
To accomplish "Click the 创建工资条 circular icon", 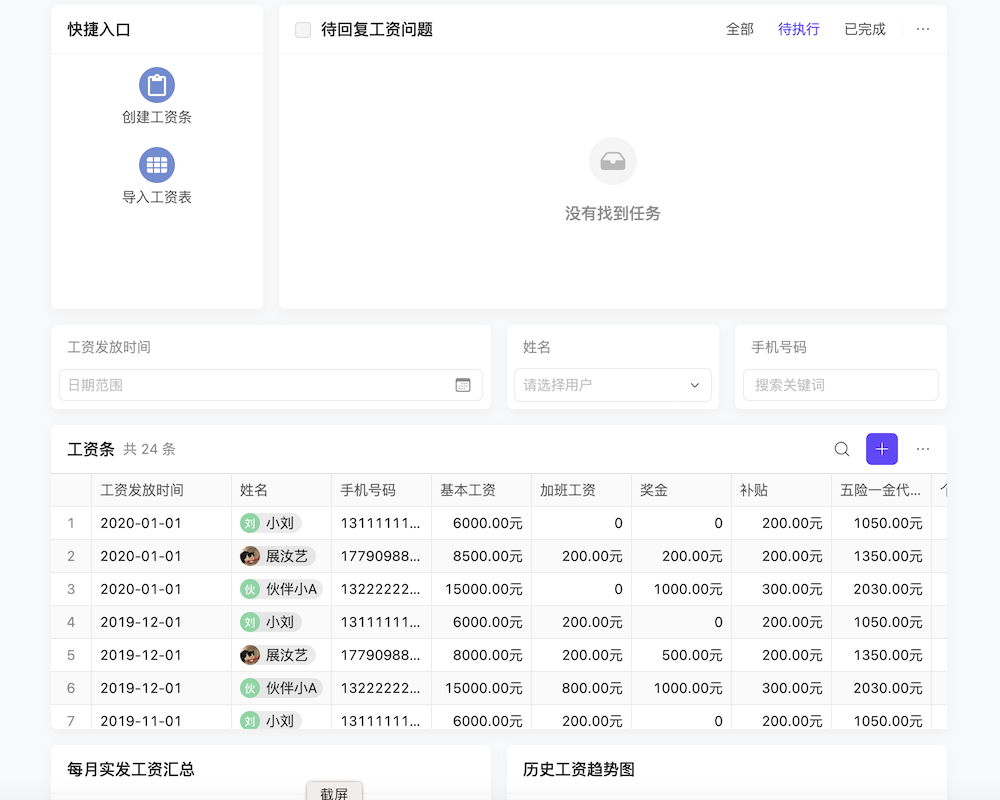I will (x=156, y=85).
